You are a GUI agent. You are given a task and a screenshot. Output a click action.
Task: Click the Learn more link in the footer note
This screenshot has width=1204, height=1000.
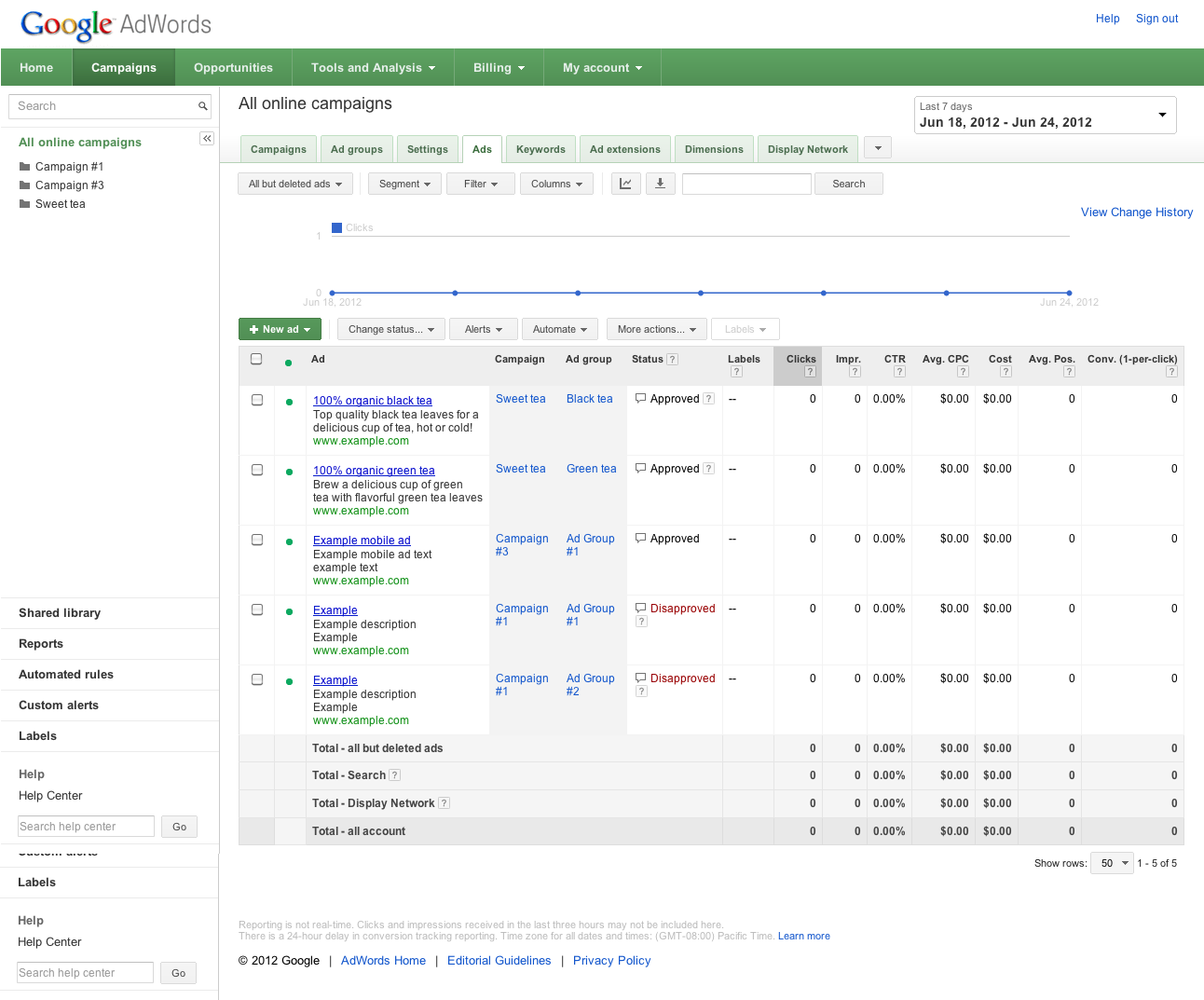click(804, 936)
